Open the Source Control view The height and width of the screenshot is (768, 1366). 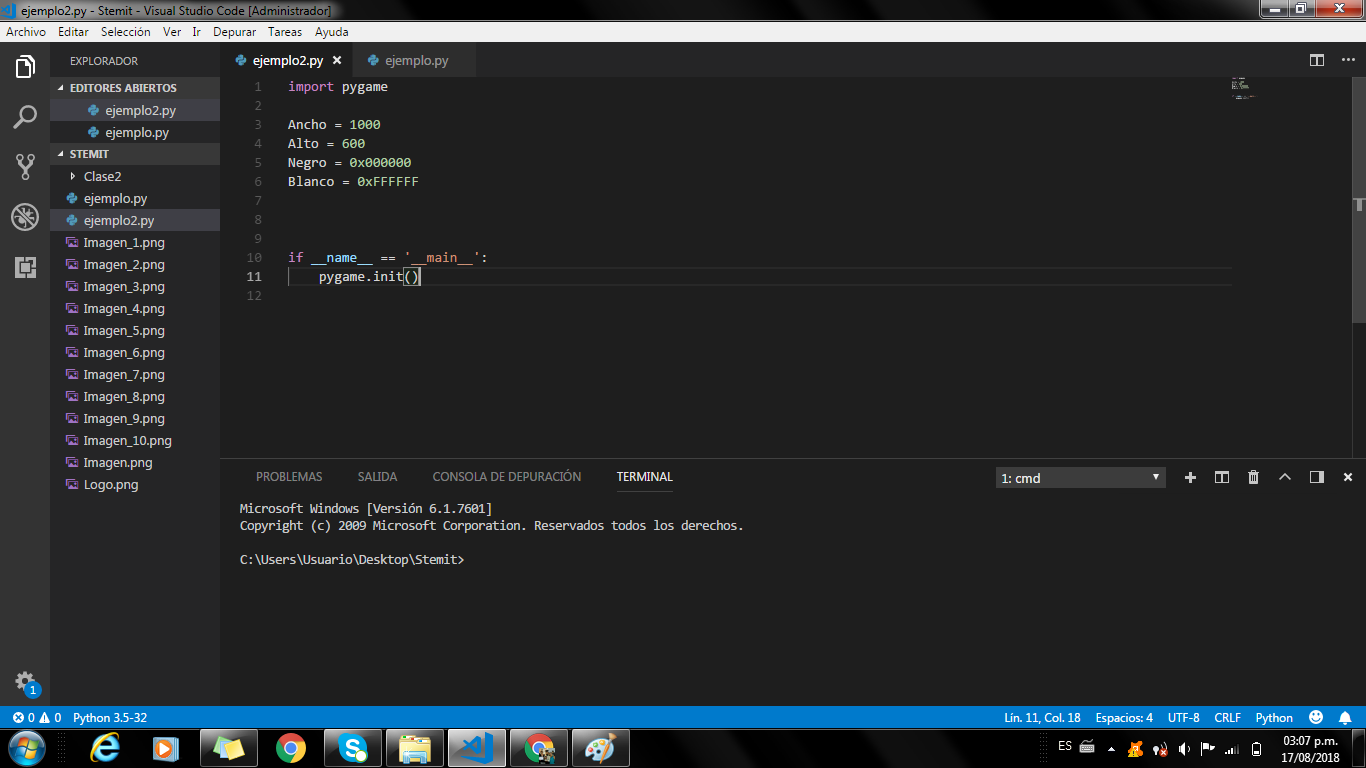pyautogui.click(x=25, y=167)
